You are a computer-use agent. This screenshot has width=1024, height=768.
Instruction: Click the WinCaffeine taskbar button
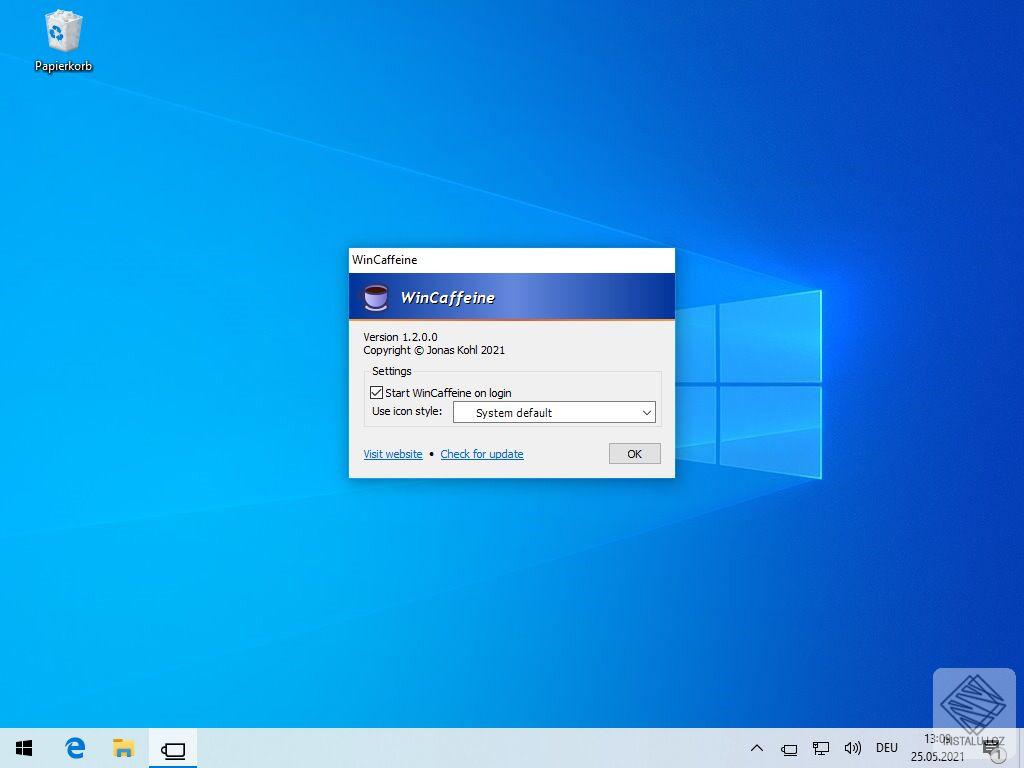click(173, 748)
